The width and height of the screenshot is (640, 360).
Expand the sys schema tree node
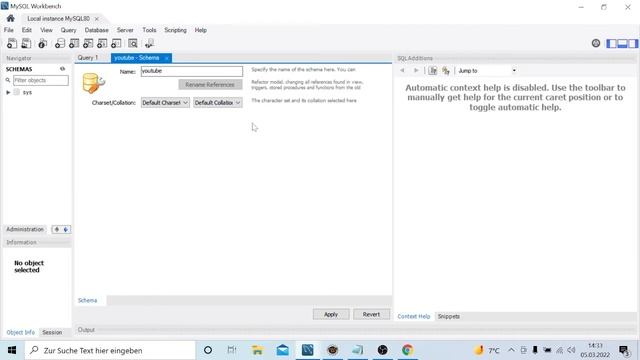8,93
